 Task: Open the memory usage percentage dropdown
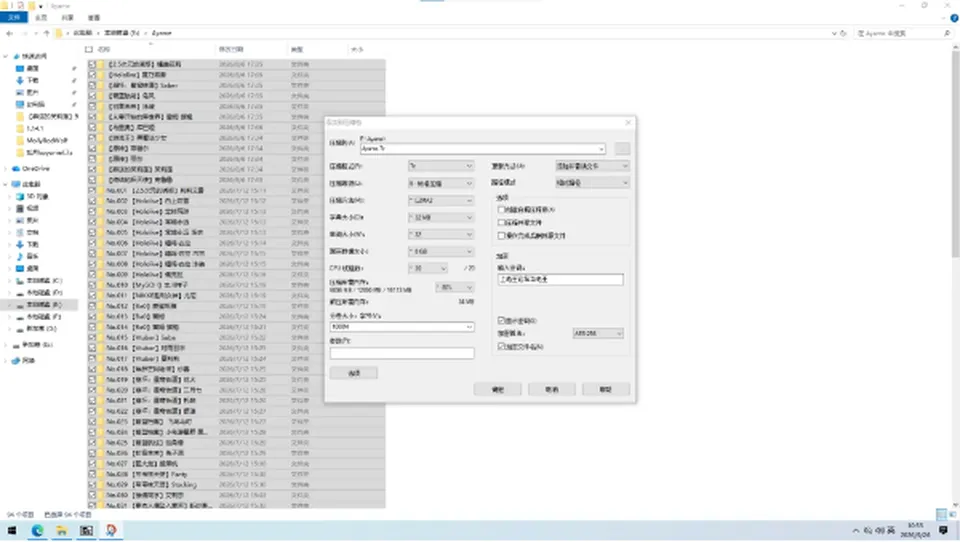(x=455, y=287)
